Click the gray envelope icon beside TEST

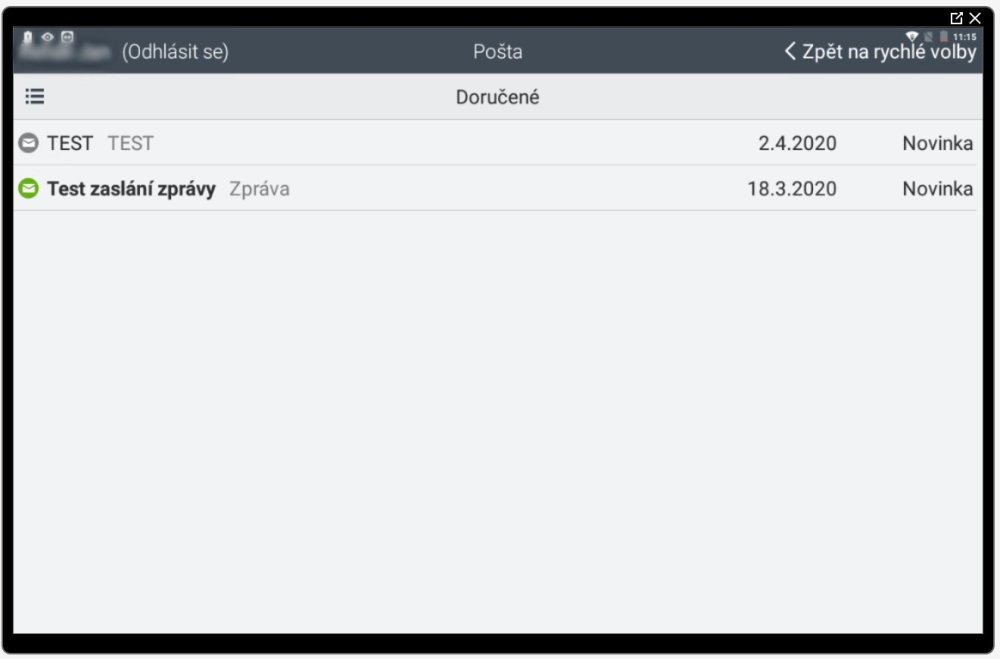(x=28, y=143)
